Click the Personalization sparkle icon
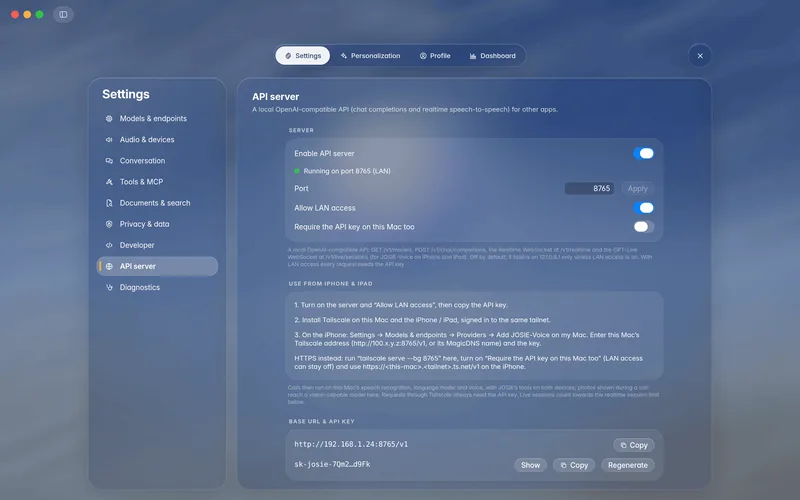The height and width of the screenshot is (500, 800). click(x=343, y=56)
